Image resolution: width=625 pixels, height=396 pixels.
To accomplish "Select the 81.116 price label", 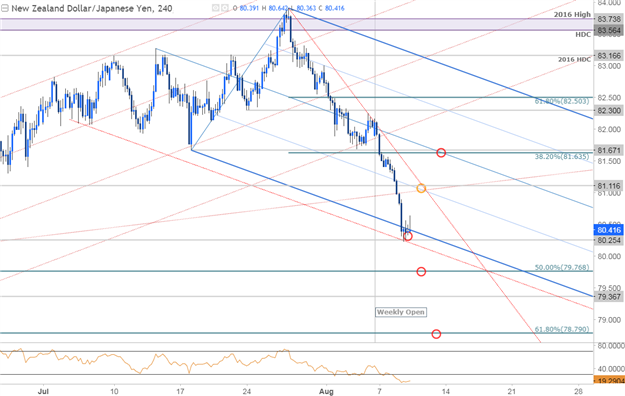I will [x=609, y=186].
